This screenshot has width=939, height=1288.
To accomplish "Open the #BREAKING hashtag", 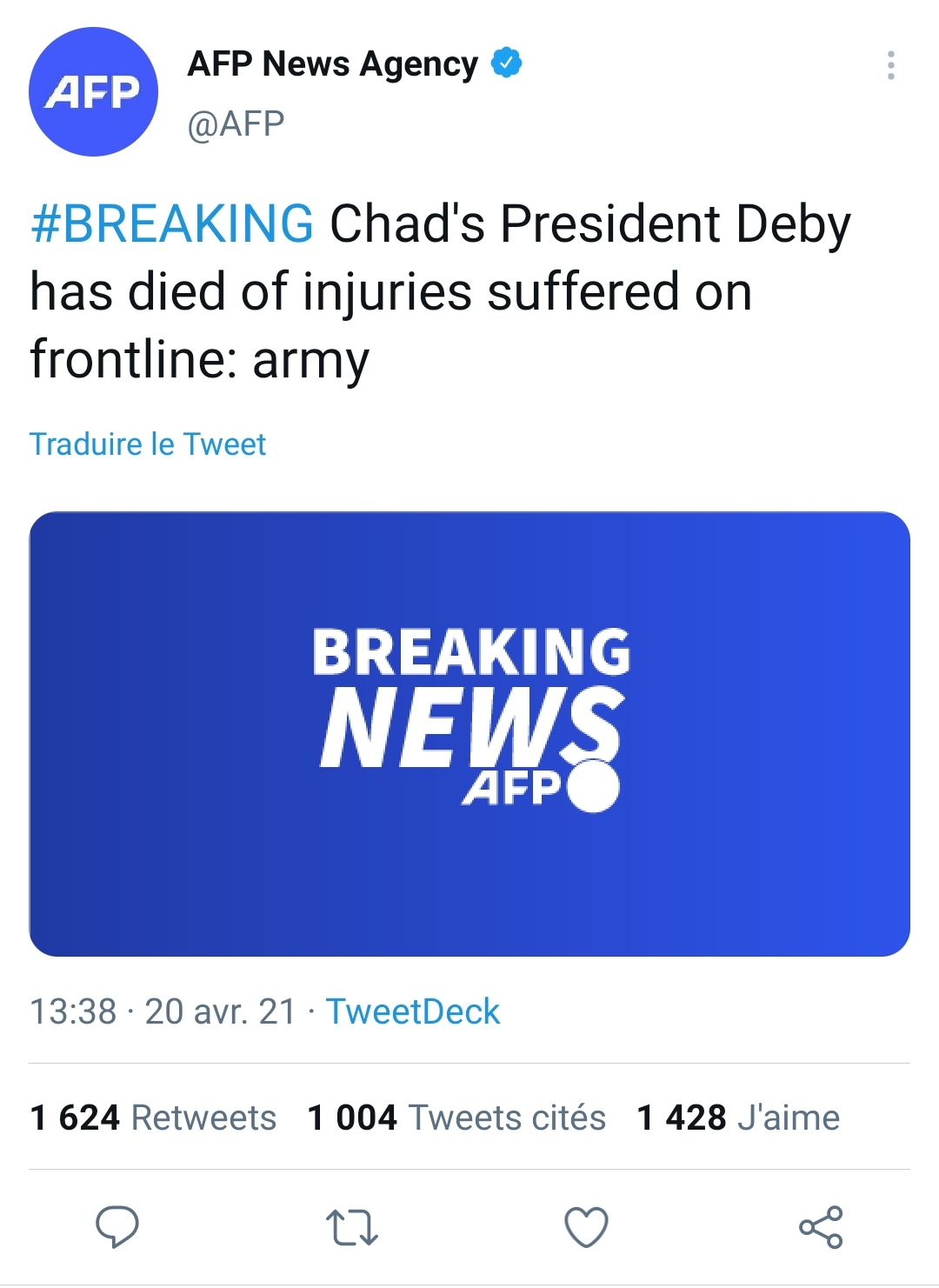I will click(172, 224).
